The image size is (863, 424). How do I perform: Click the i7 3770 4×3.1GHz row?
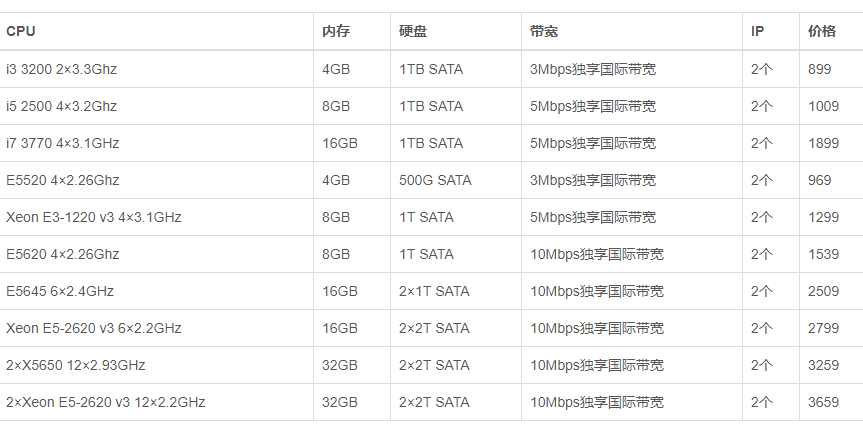[63, 143]
